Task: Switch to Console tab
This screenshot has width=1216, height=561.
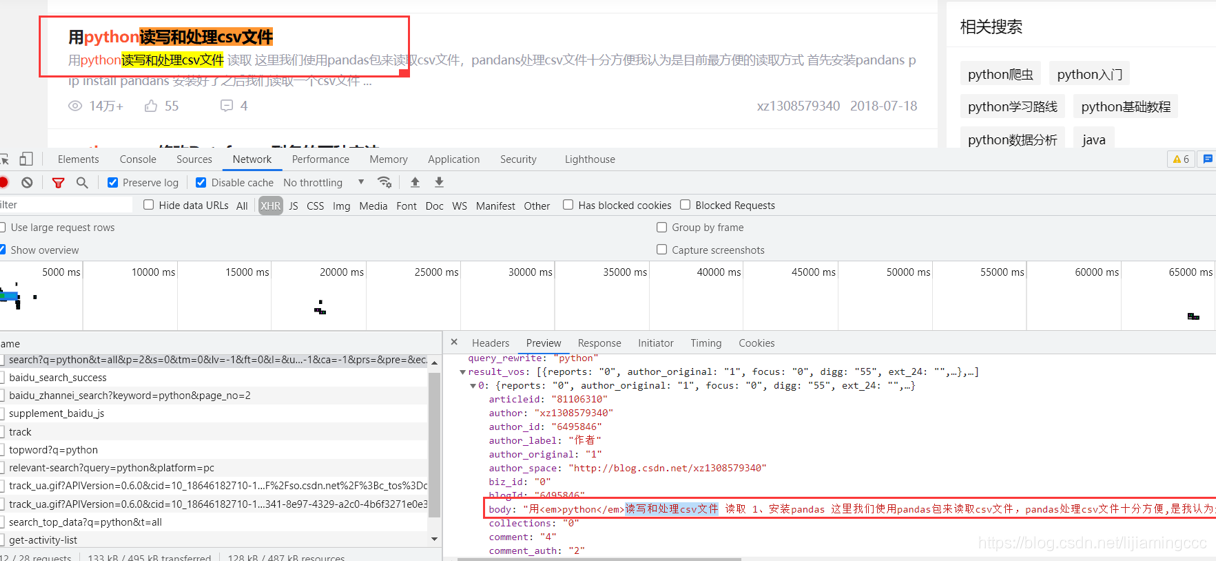Action: tap(138, 159)
